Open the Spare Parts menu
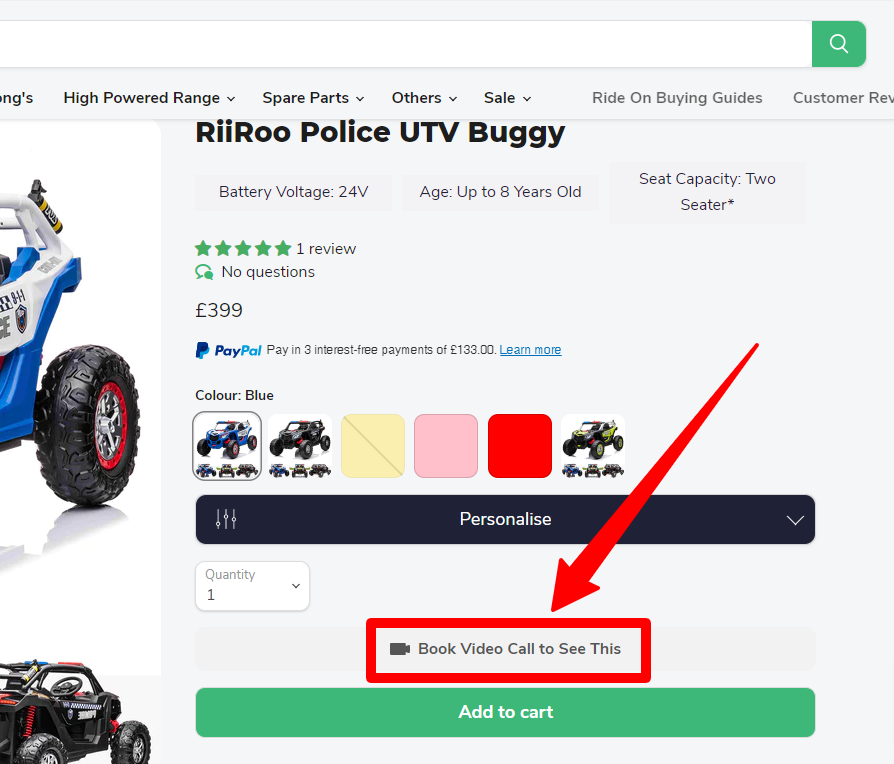This screenshot has height=764, width=894. pos(313,98)
